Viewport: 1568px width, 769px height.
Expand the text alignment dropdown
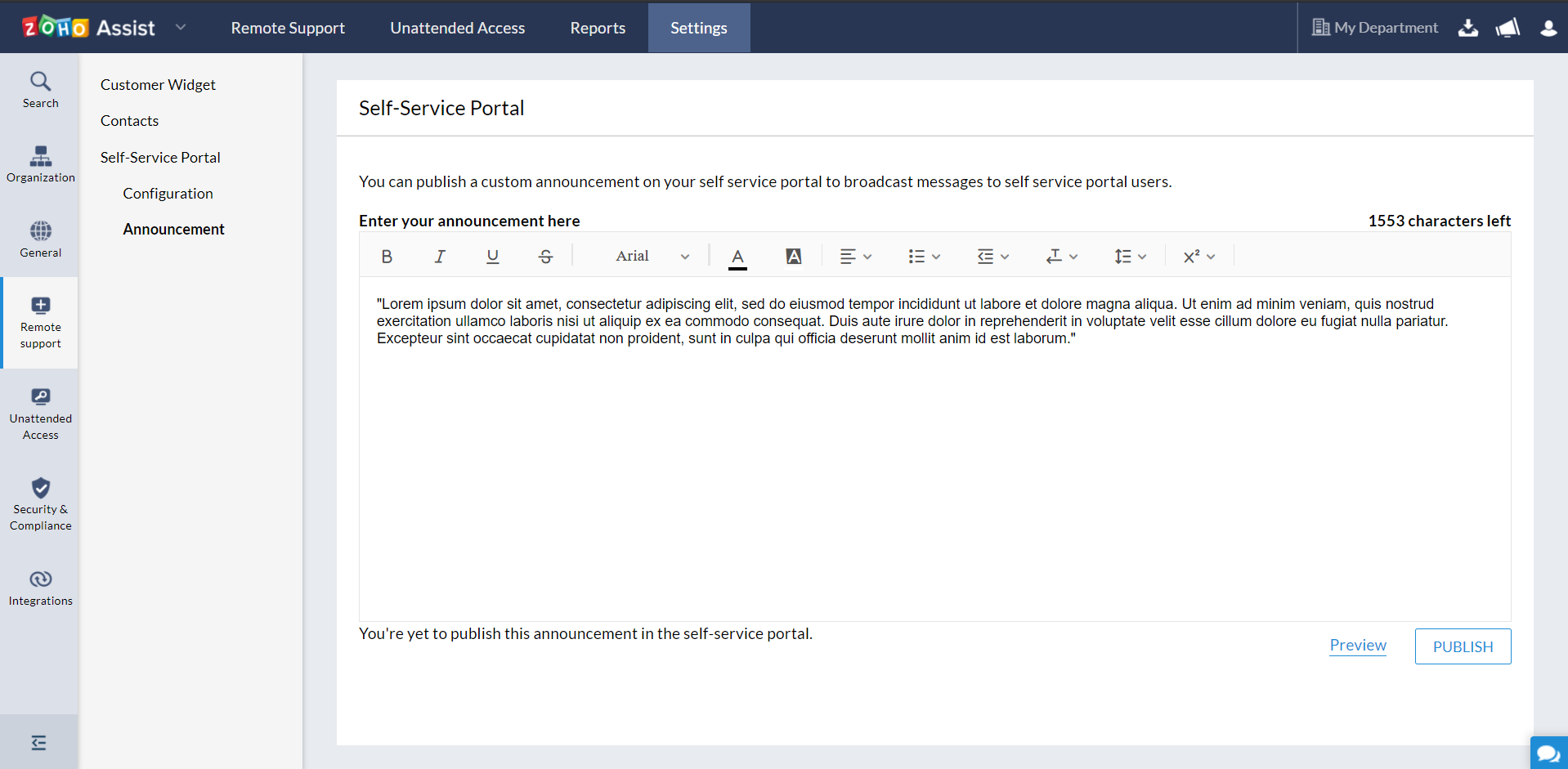856,257
